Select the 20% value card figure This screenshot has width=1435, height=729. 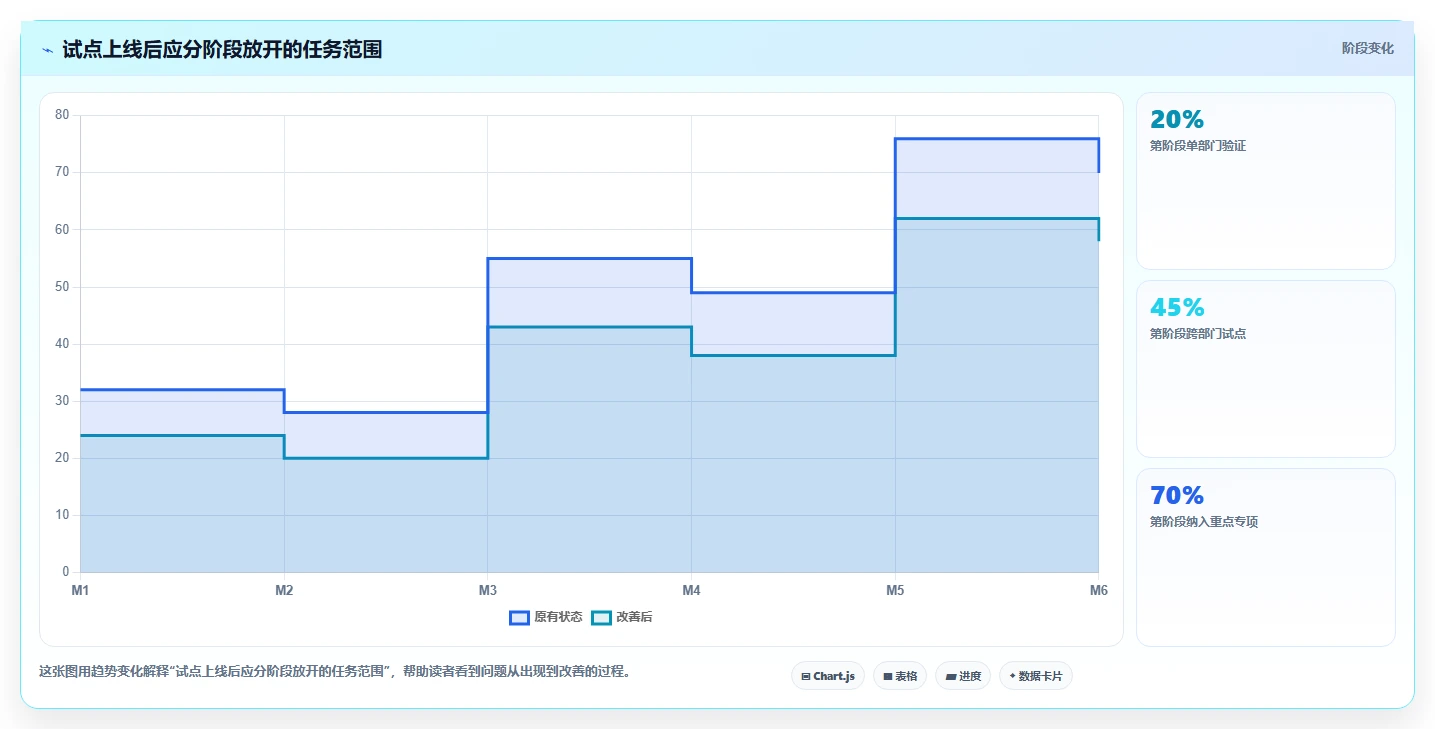pyautogui.click(x=1177, y=119)
